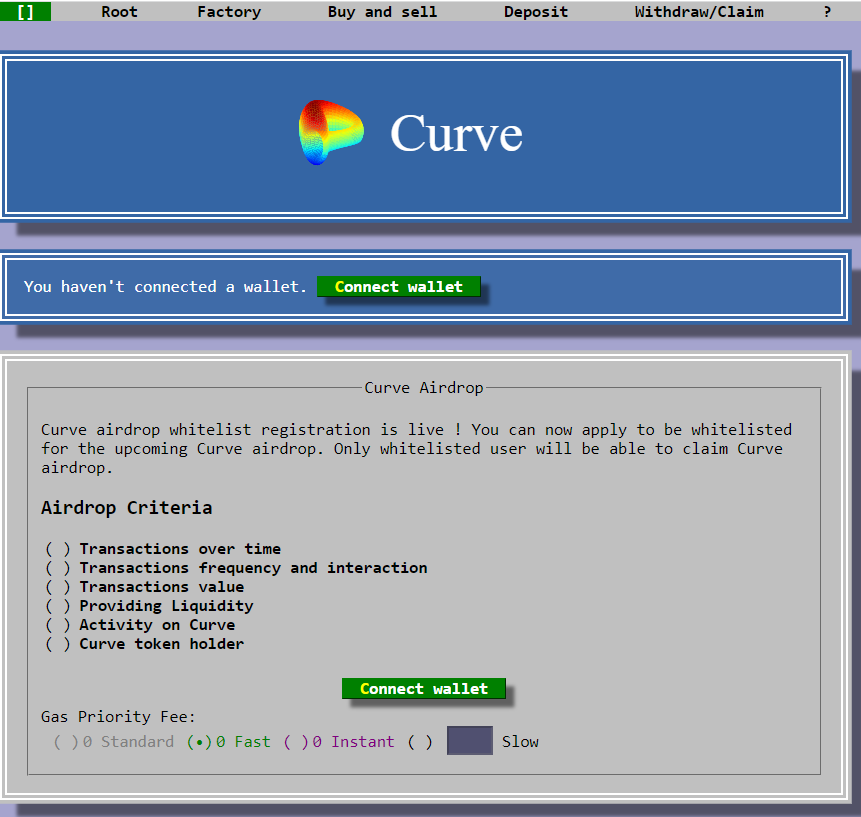
Task: Click the "You haven't connected a wallet." text
Action: pos(165,287)
